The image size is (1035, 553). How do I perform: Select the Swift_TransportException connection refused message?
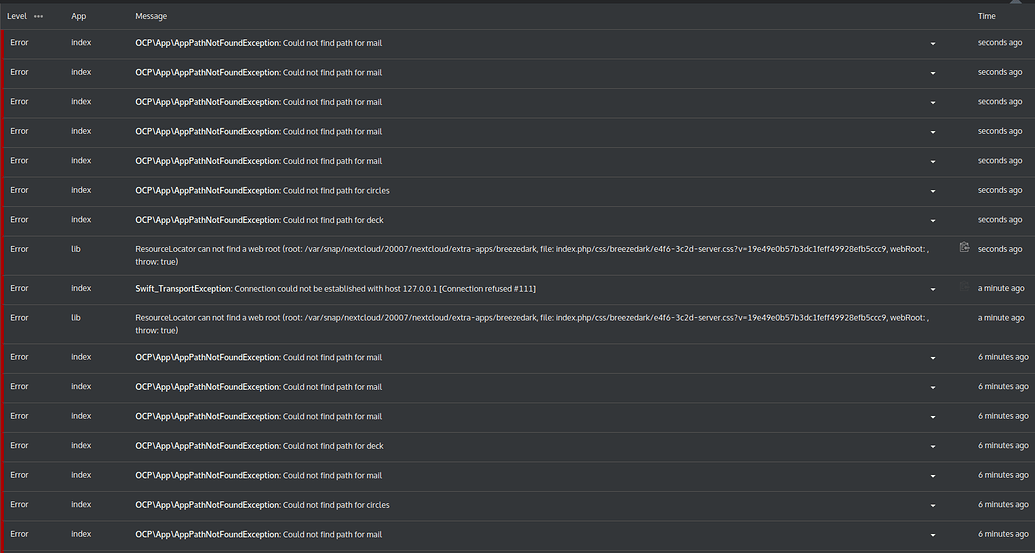(x=335, y=289)
